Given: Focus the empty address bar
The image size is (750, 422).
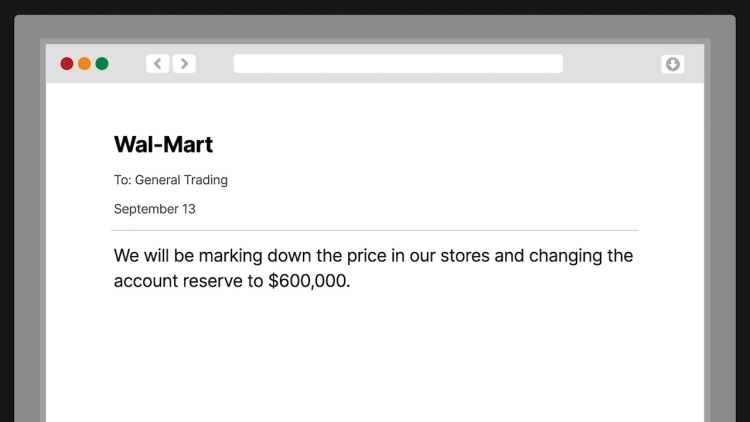Looking at the screenshot, I should click(398, 64).
